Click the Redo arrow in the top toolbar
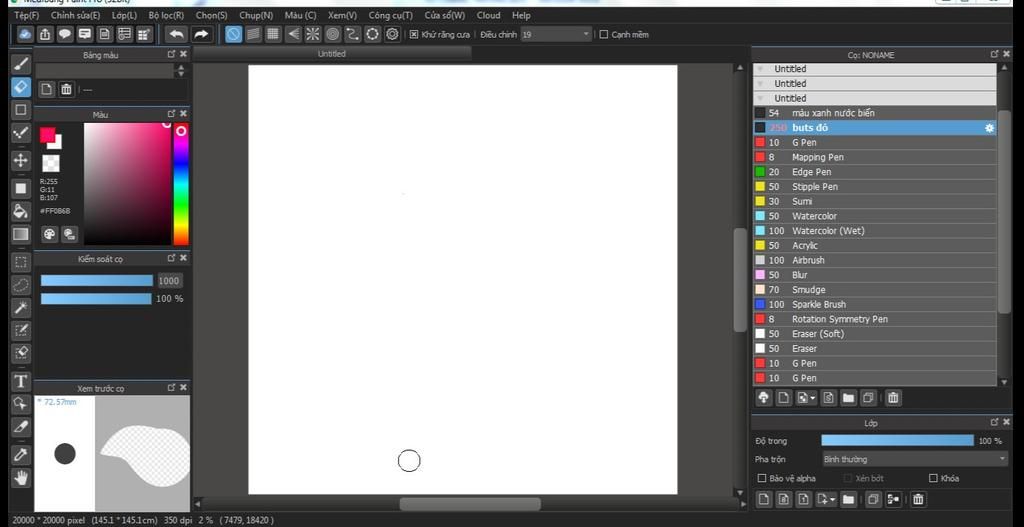The image size is (1024, 527). click(x=201, y=34)
